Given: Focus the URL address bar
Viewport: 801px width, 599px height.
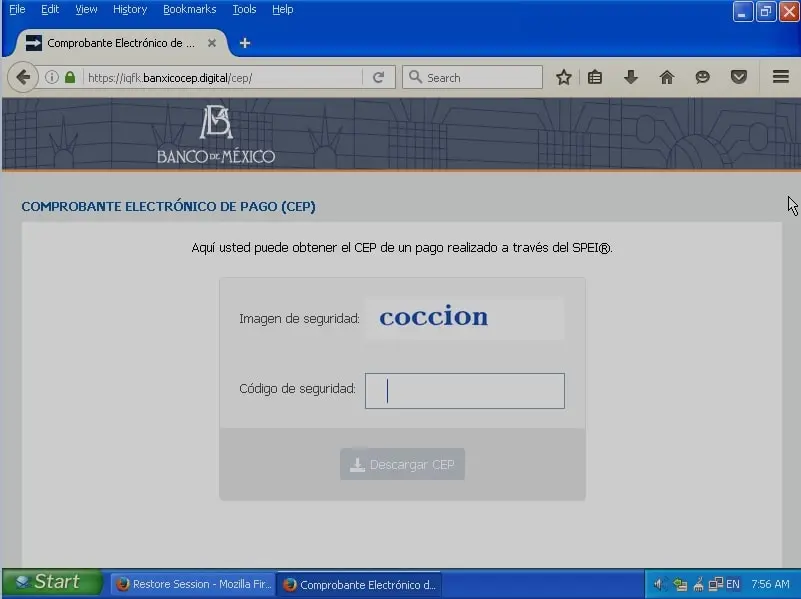Looking at the screenshot, I should (224, 78).
